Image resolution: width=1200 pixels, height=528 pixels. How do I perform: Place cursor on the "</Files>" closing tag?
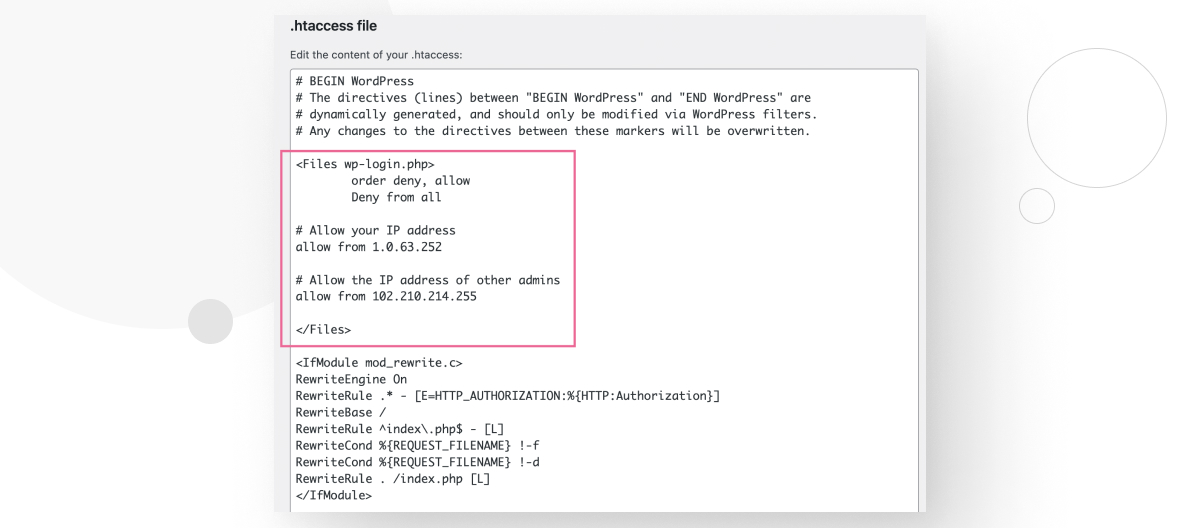pos(323,329)
